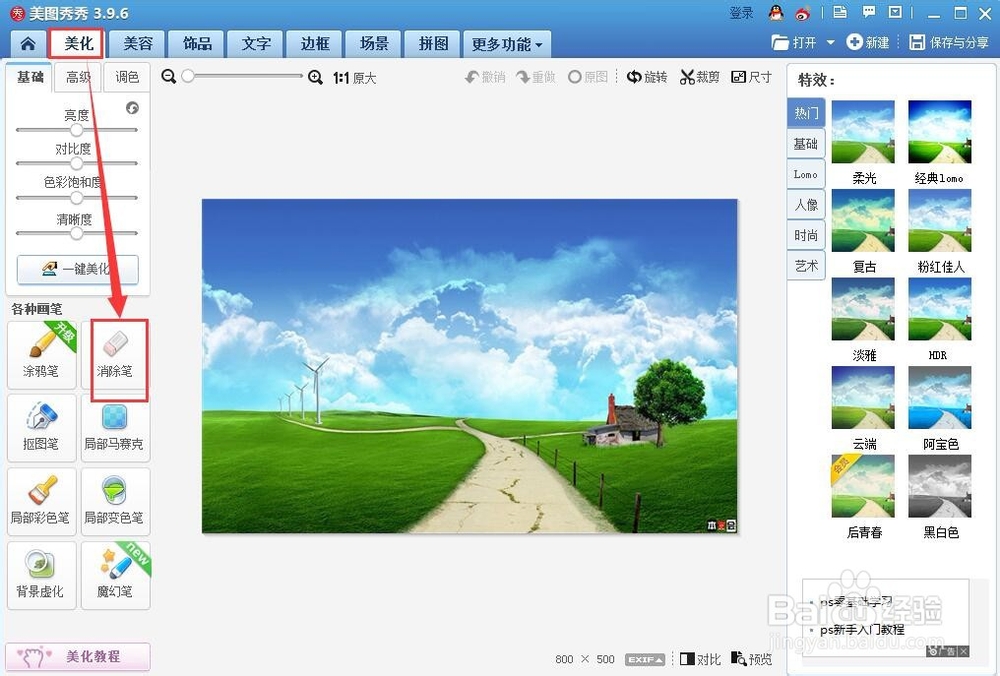Reset adjustments with the circular reset icon

[132, 107]
